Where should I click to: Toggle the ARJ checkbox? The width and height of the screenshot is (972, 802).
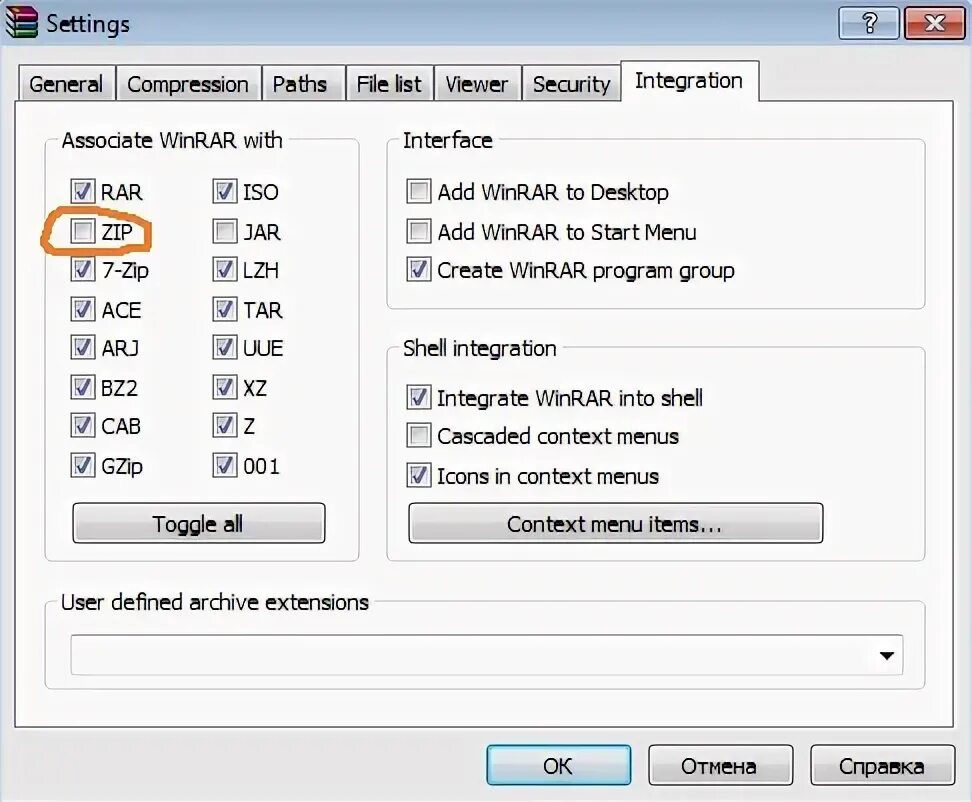(82, 348)
